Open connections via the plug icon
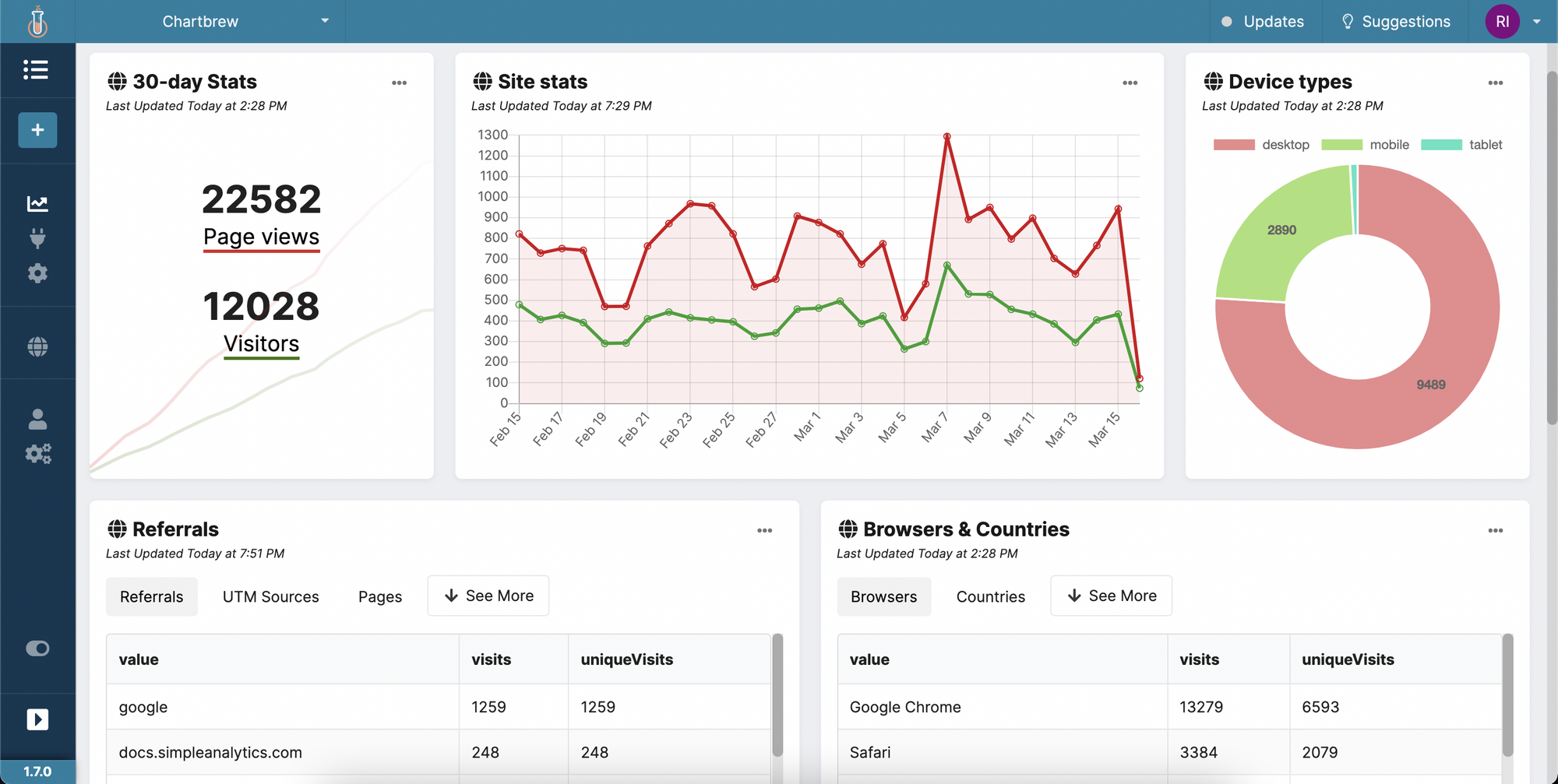The image size is (1558, 784). [37, 238]
